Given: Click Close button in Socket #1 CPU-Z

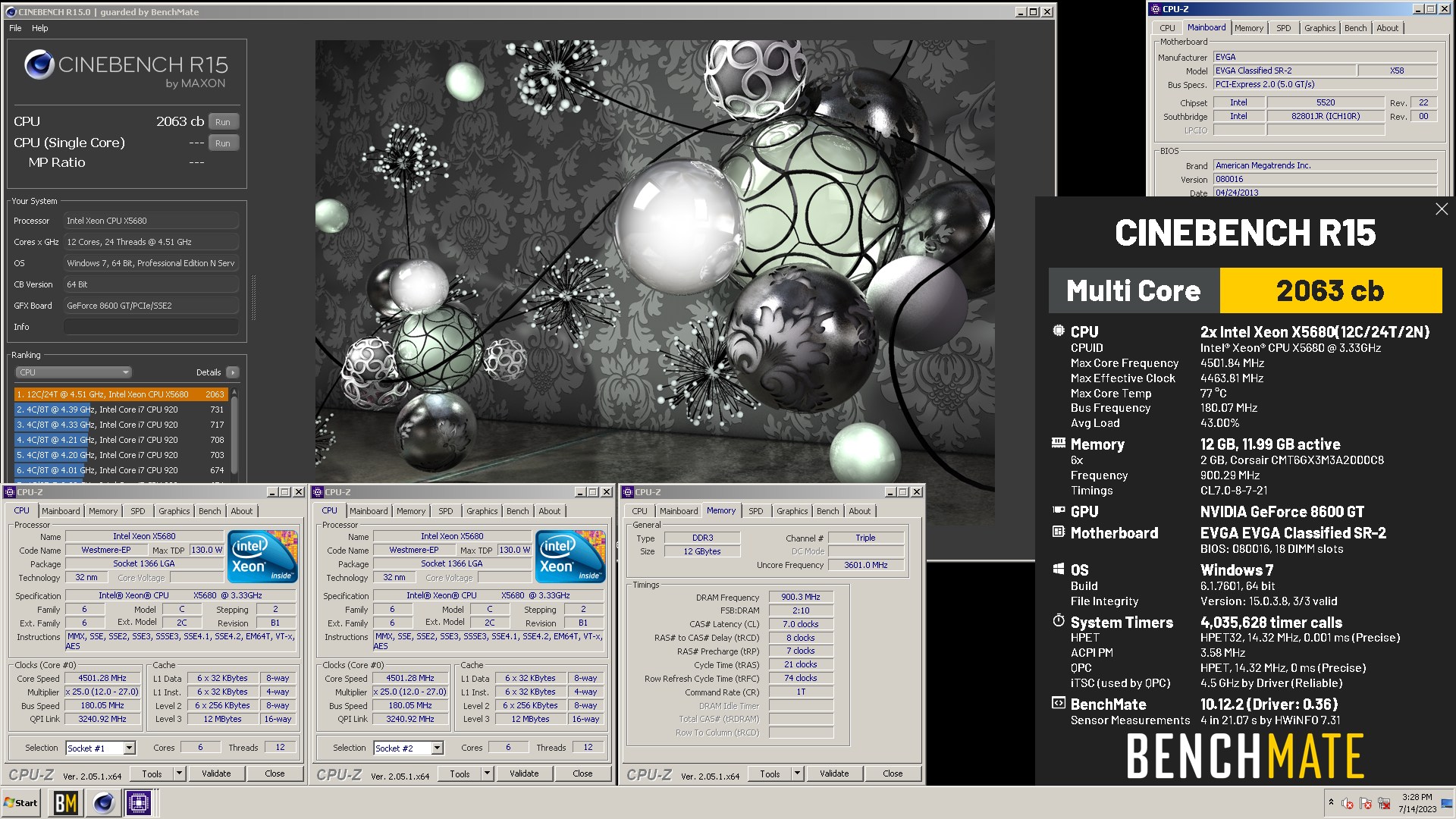Looking at the screenshot, I should (x=275, y=773).
